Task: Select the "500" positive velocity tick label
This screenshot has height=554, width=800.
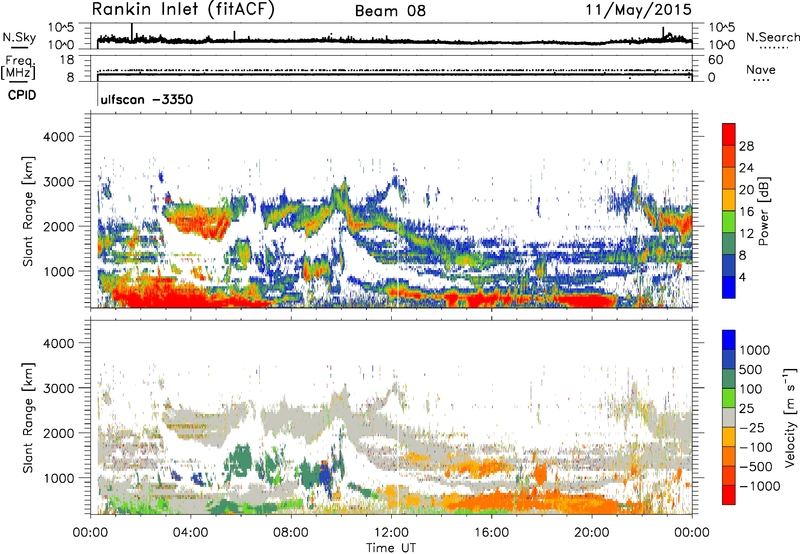Action: tap(751, 370)
